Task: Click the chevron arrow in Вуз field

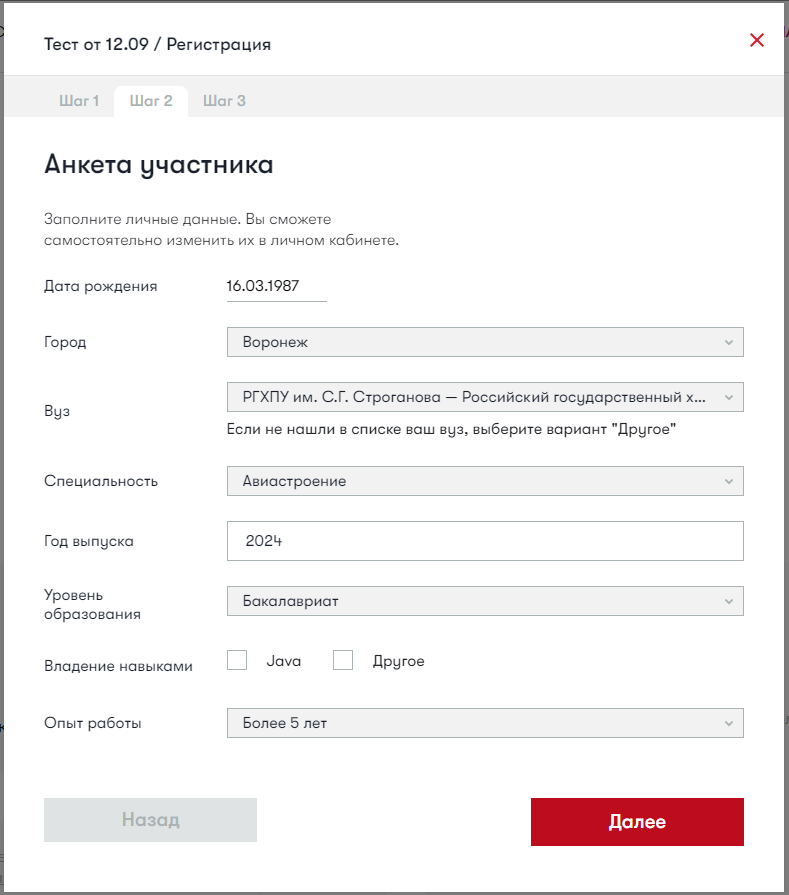Action: coord(729,397)
